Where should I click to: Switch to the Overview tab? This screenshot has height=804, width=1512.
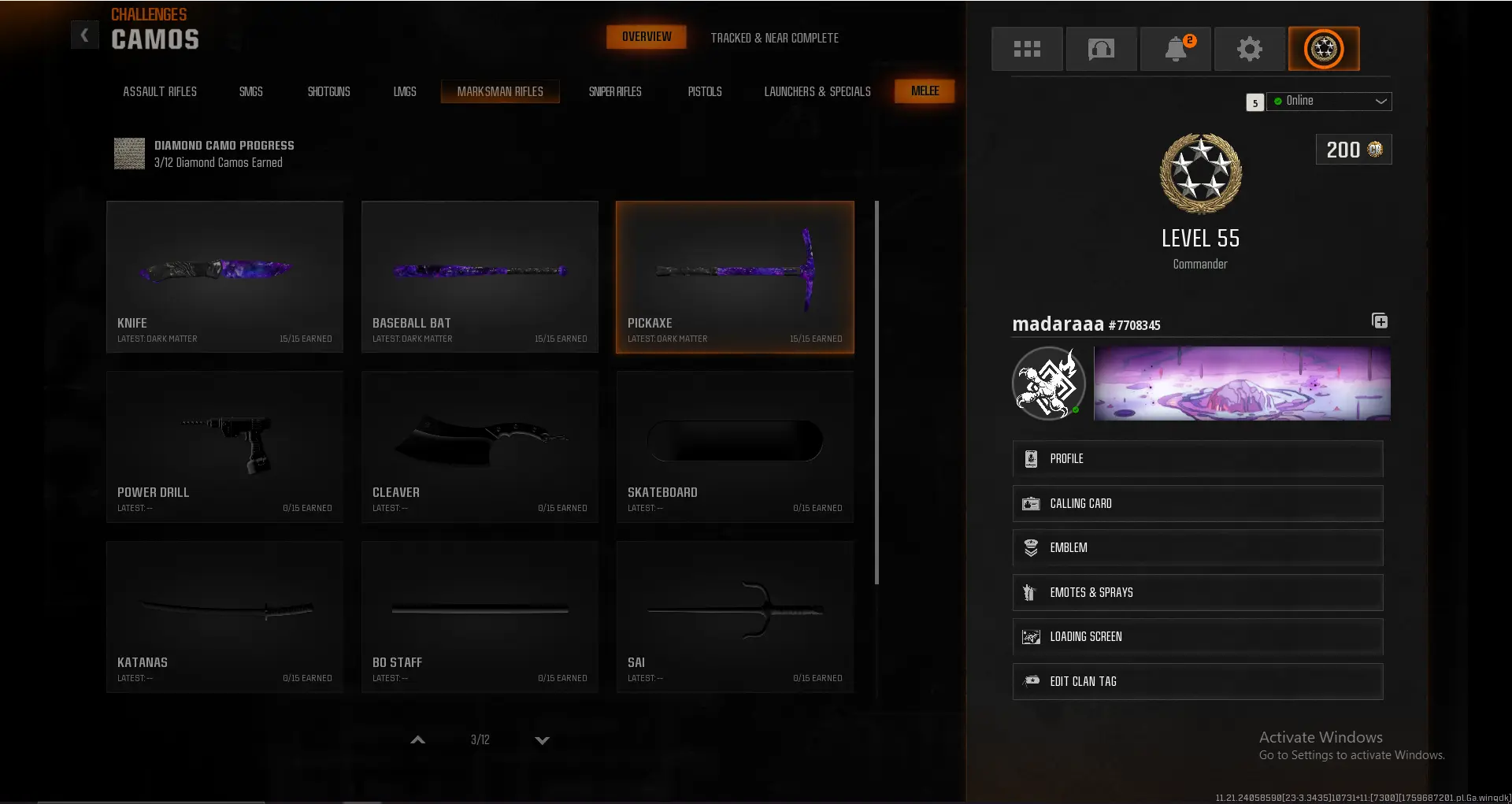[647, 37]
